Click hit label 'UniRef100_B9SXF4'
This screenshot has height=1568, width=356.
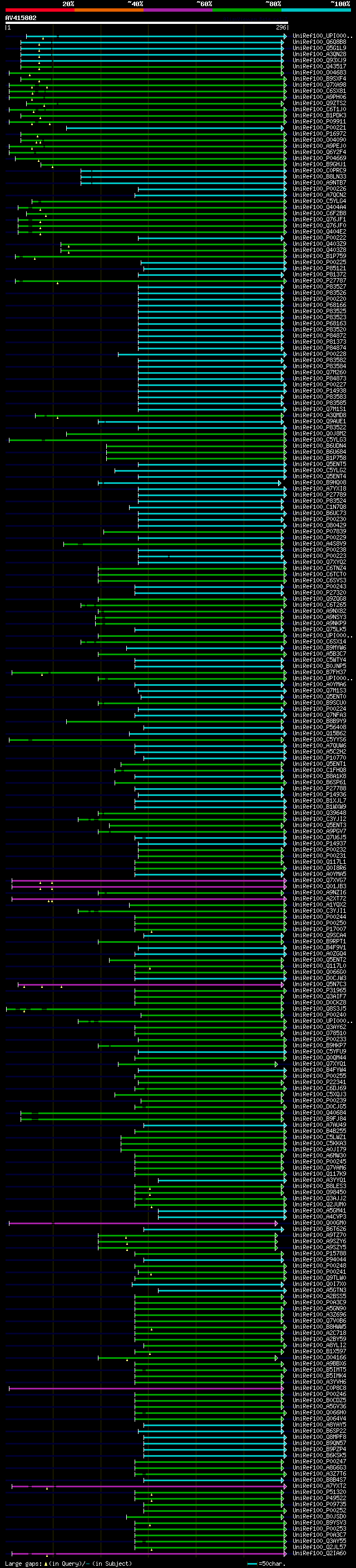319,78
